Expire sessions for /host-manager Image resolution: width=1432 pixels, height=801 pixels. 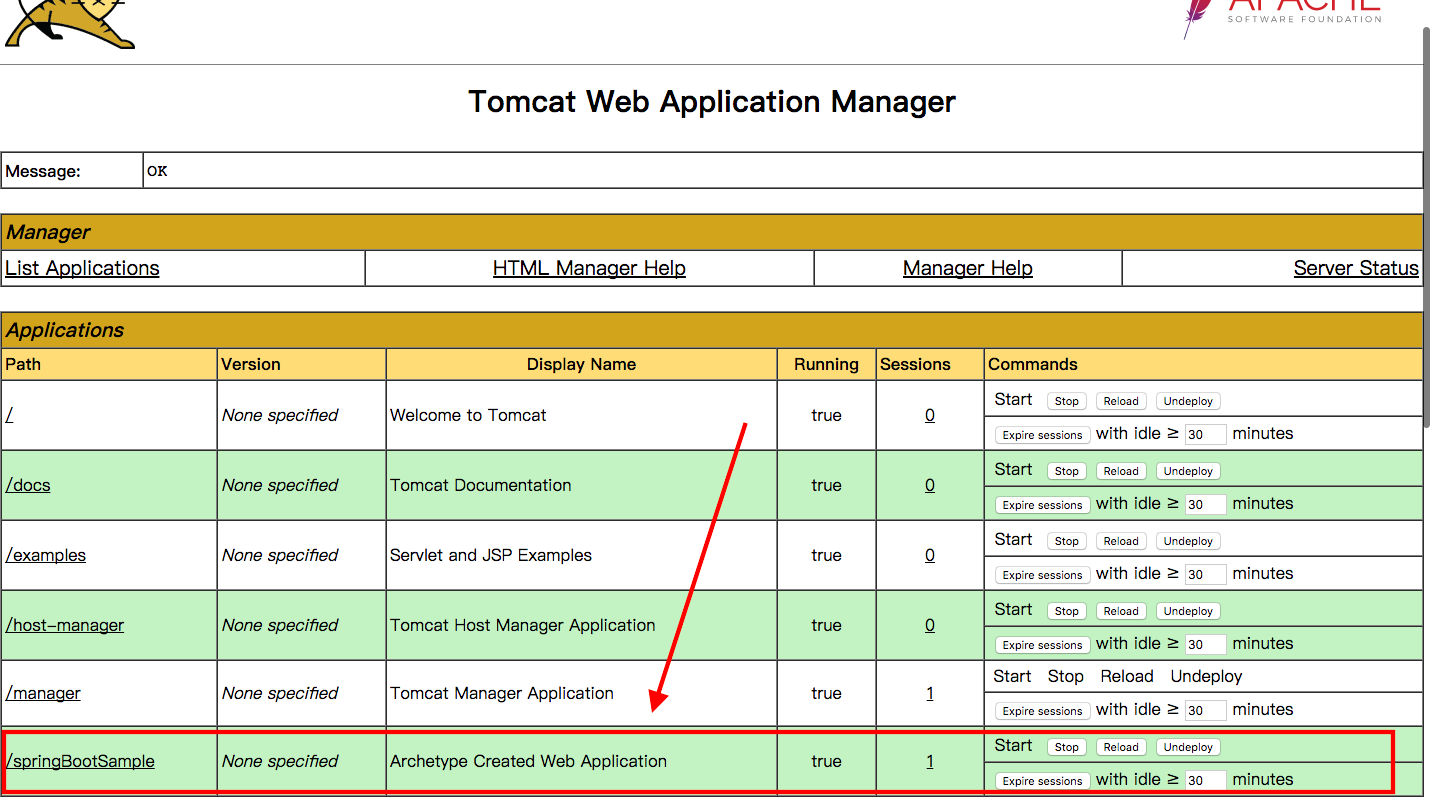pyautogui.click(x=1042, y=645)
